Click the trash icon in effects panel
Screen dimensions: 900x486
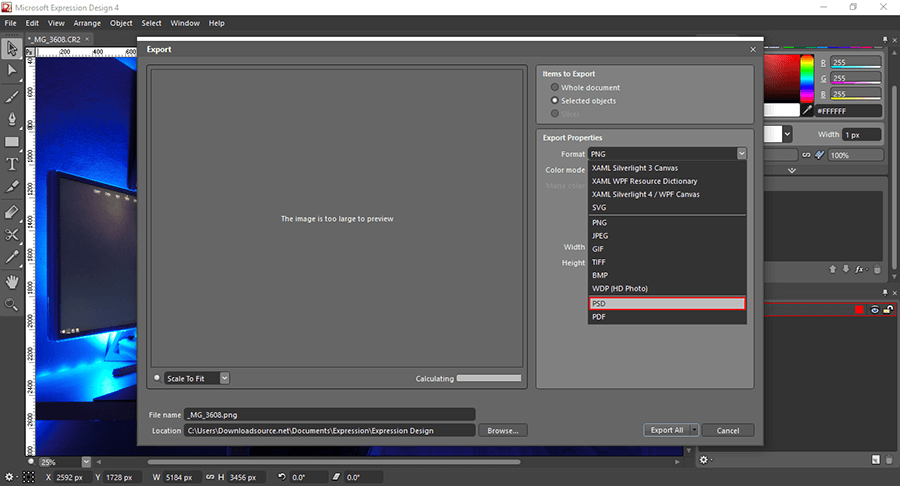click(x=877, y=269)
